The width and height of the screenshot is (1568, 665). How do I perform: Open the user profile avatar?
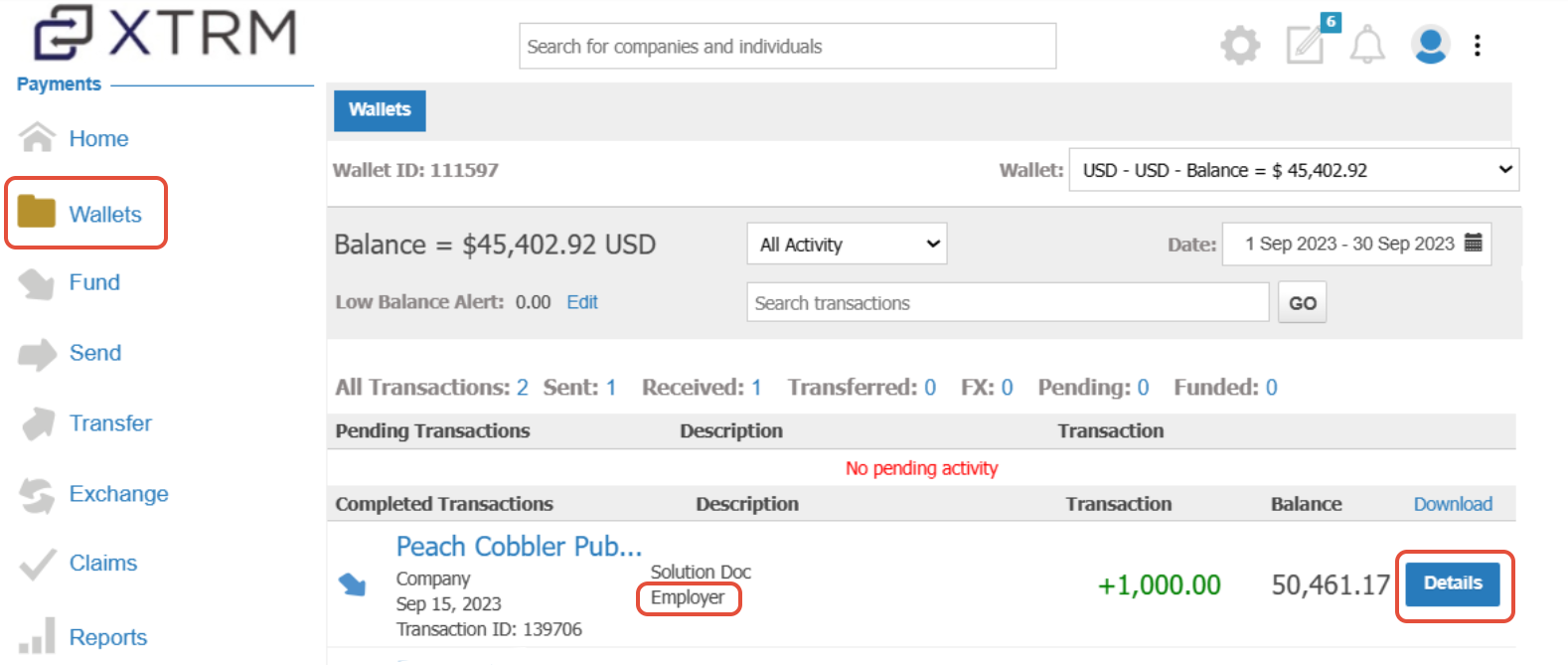click(x=1430, y=45)
